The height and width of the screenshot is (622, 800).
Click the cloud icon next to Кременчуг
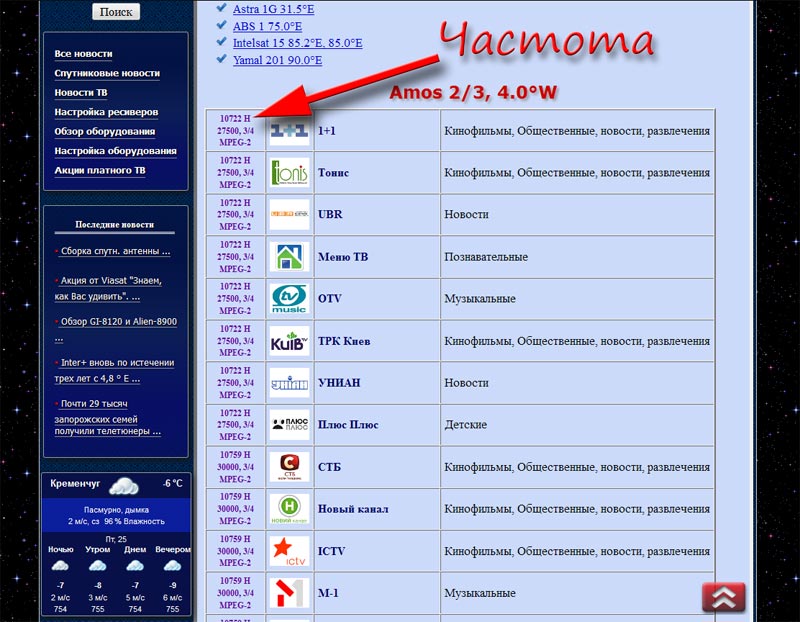[x=123, y=486]
